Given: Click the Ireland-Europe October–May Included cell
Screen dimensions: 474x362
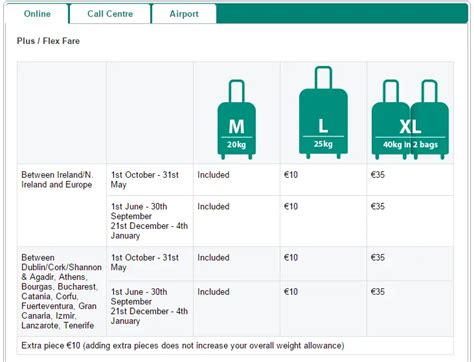Looking at the screenshot, I should point(237,180).
